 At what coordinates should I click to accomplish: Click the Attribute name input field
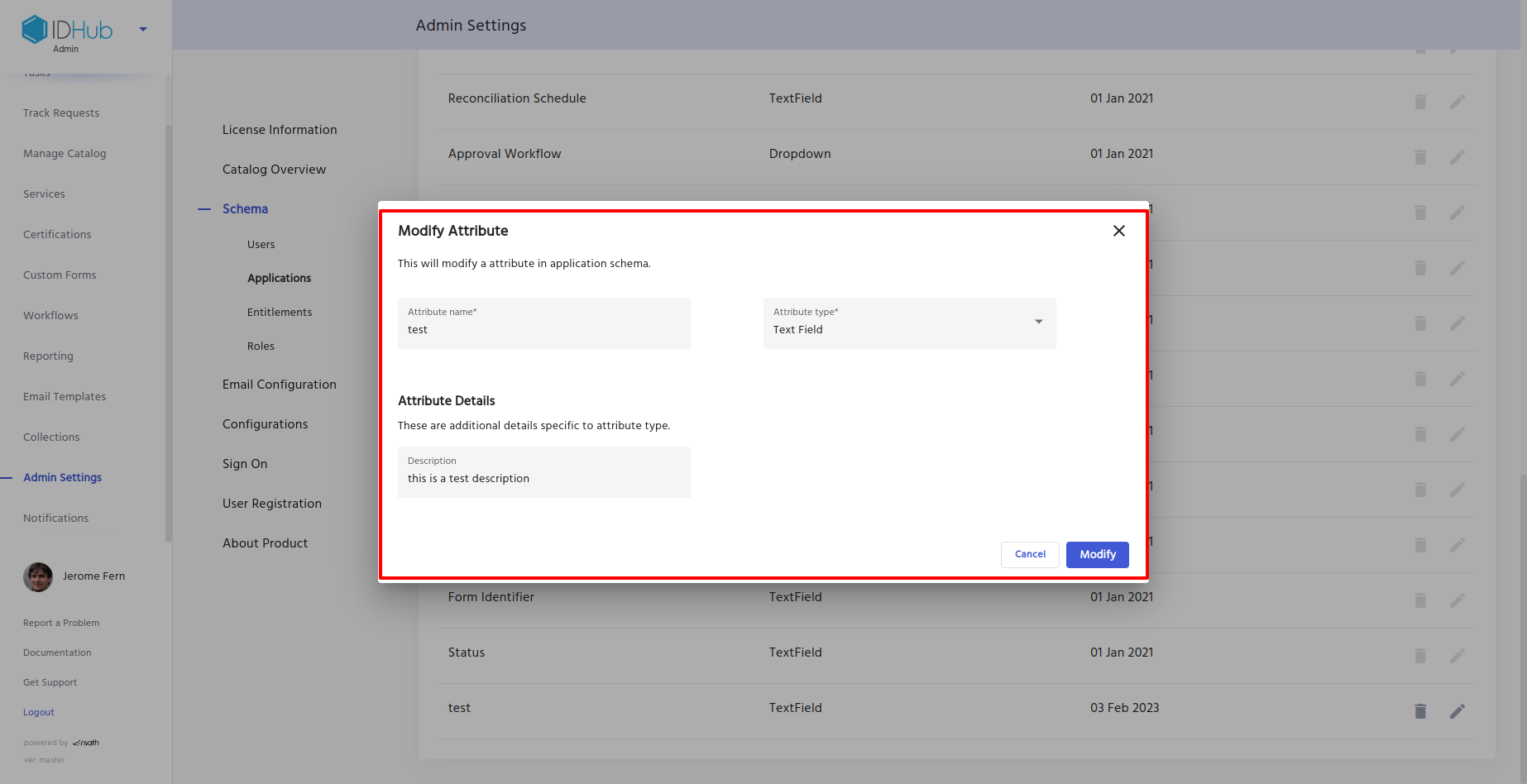pyautogui.click(x=543, y=329)
